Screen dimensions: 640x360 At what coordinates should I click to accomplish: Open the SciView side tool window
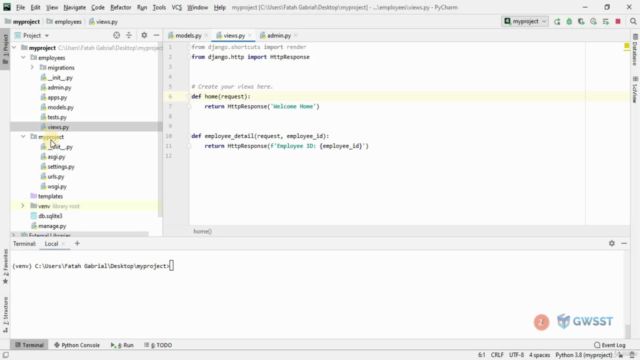tap(635, 90)
